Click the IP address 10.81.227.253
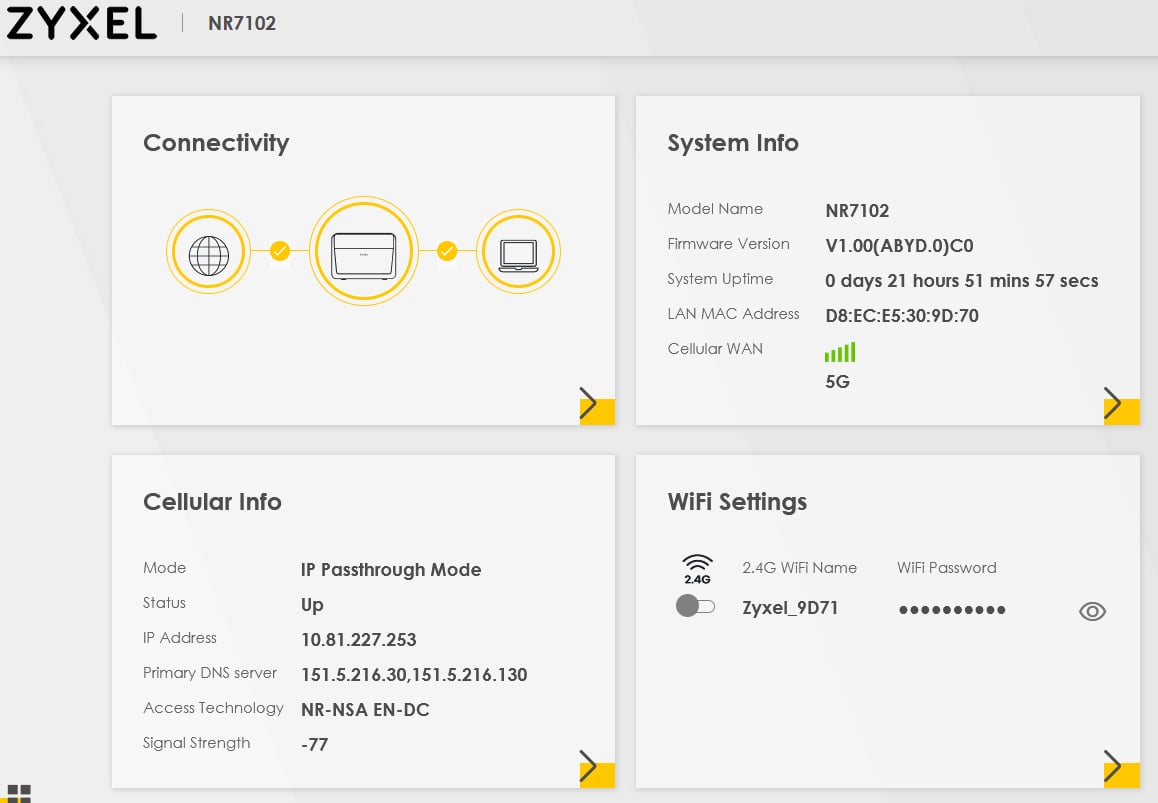This screenshot has height=803, width=1158. [x=358, y=640]
